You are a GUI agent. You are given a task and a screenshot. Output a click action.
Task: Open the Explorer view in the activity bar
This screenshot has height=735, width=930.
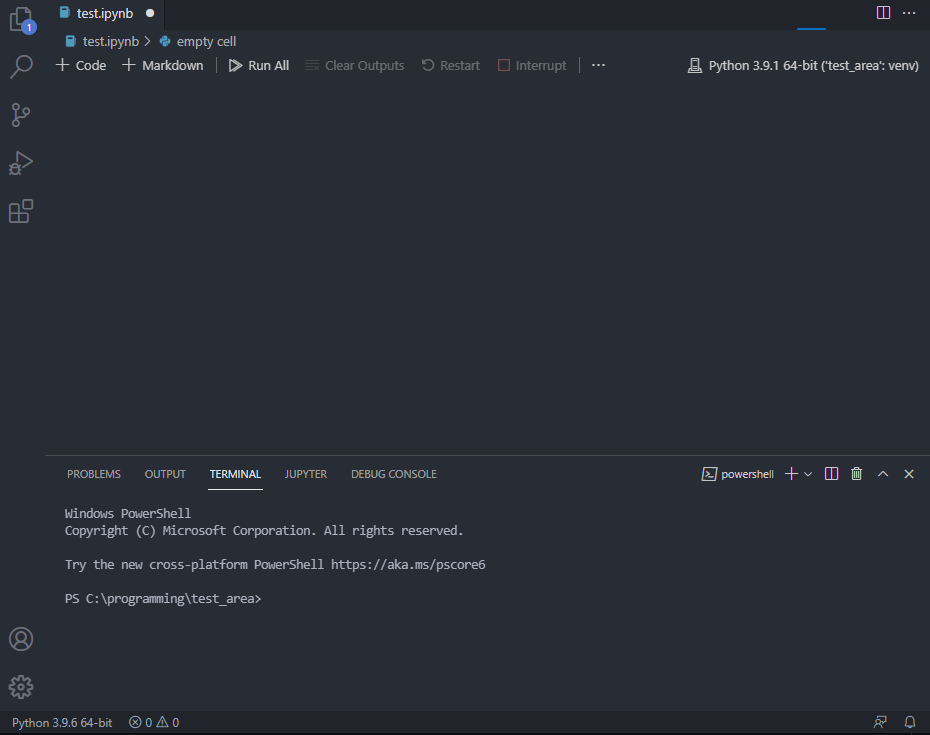coord(21,20)
